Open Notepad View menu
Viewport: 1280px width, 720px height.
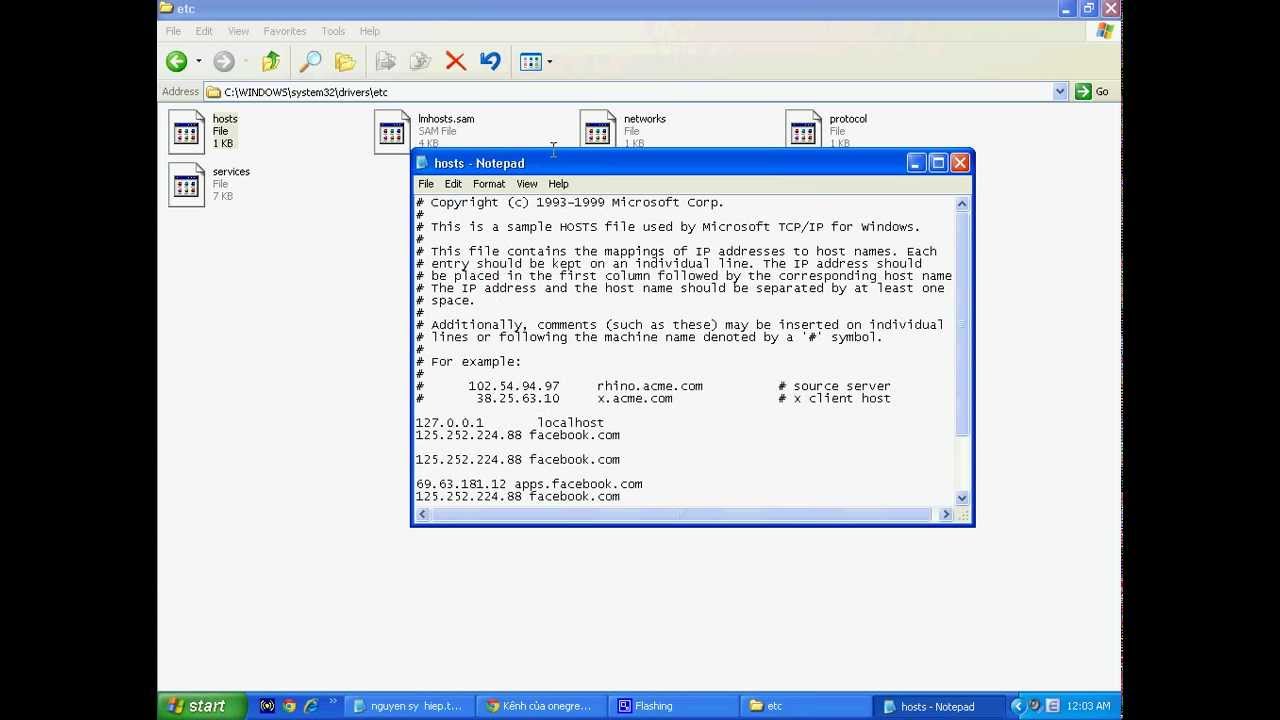click(x=527, y=184)
